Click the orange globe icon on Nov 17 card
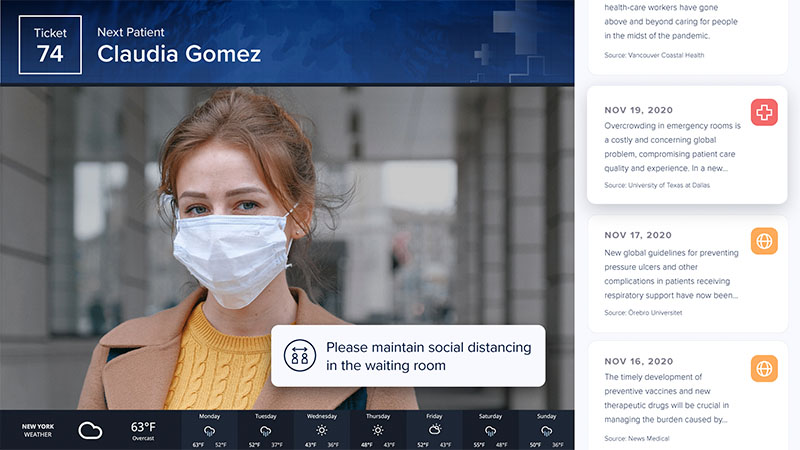The width and height of the screenshot is (800, 450). click(764, 241)
